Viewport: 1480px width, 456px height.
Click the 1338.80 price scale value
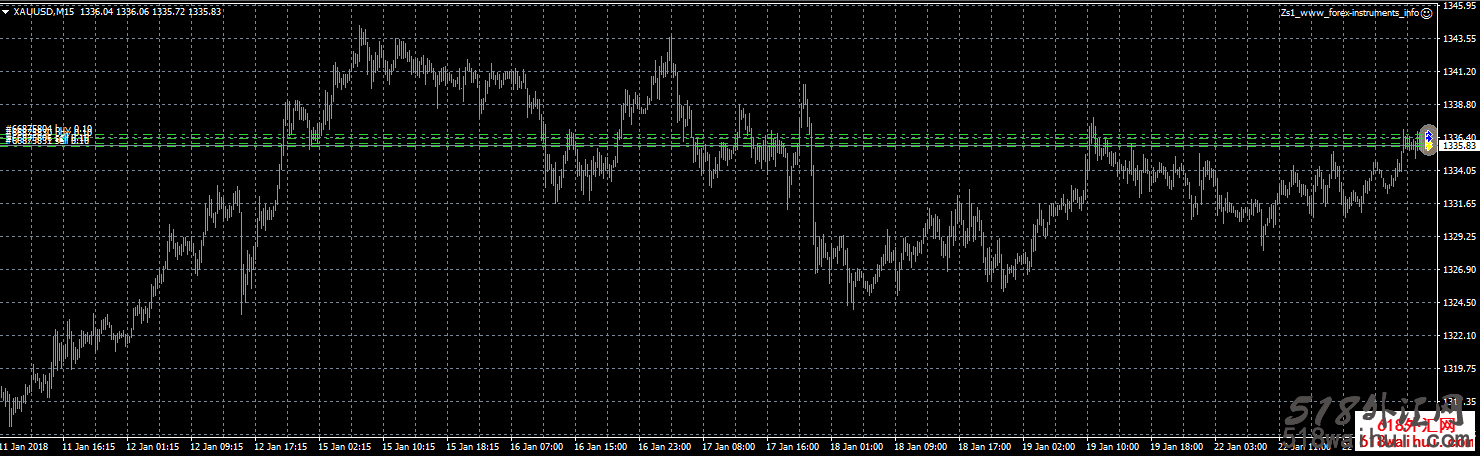pyautogui.click(x=1460, y=105)
